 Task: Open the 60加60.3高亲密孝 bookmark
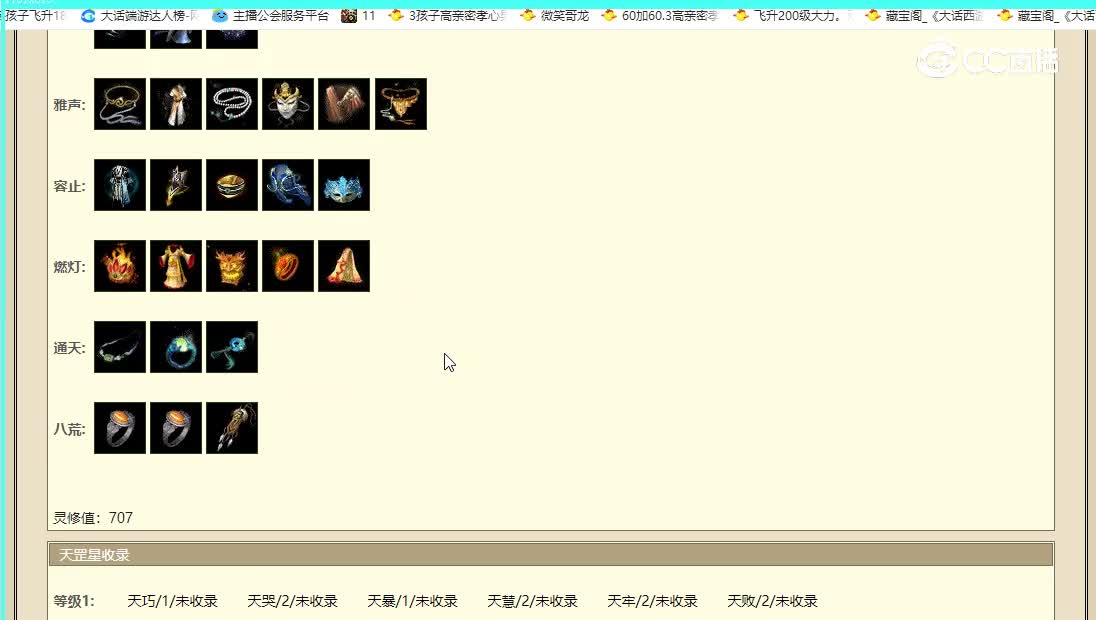661,15
